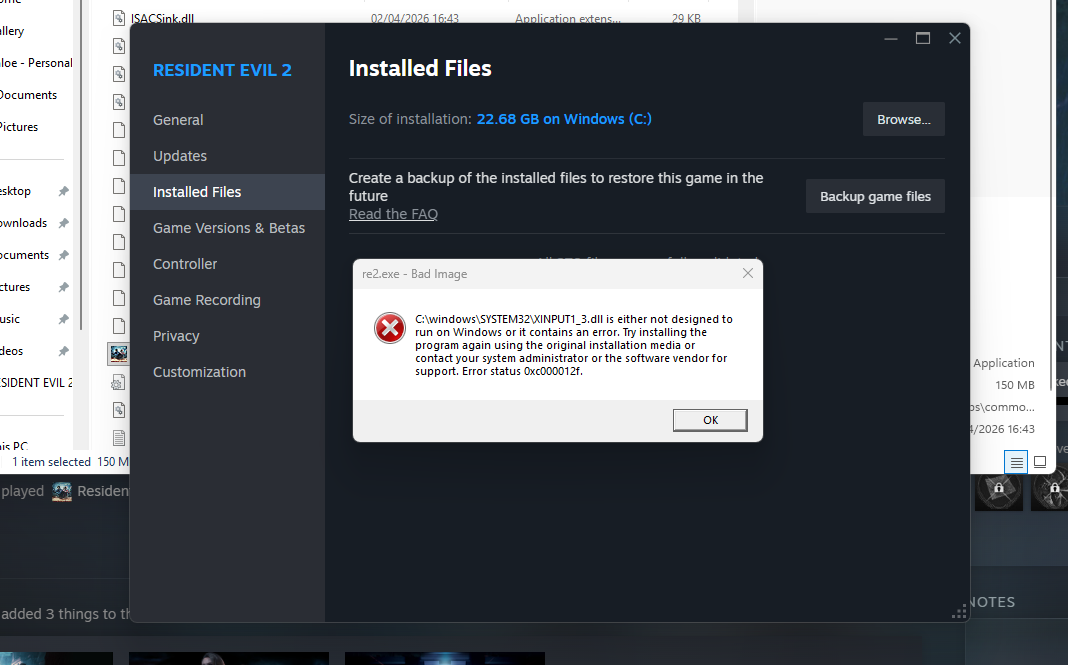Open Game Versions & Betas section

[x=229, y=228]
